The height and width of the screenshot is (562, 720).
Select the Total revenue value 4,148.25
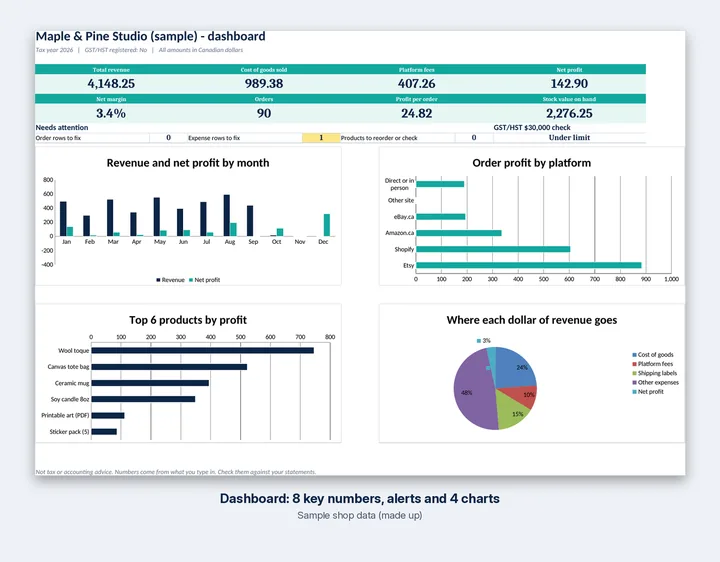111,84
